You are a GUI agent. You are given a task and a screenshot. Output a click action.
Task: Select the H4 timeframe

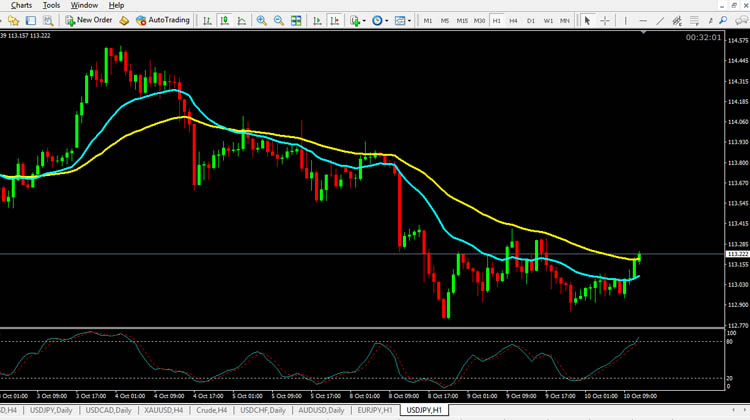click(x=513, y=21)
